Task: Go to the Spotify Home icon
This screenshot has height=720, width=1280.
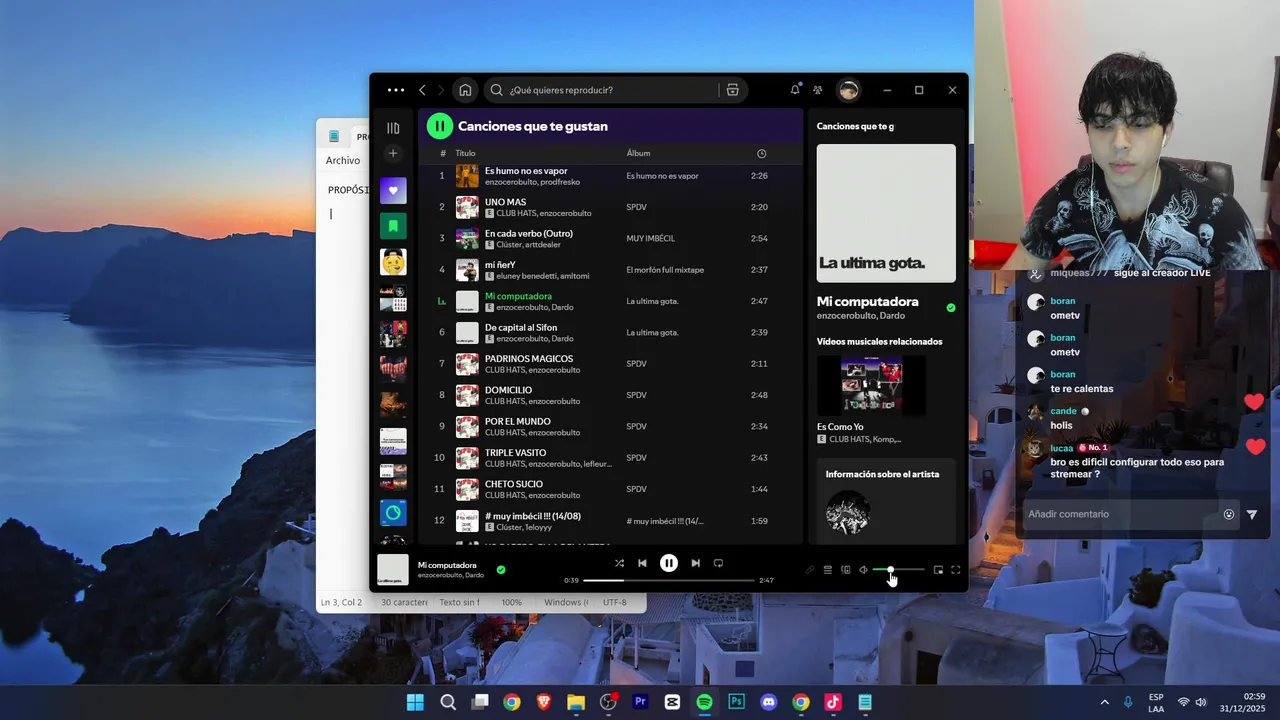Action: [x=465, y=90]
